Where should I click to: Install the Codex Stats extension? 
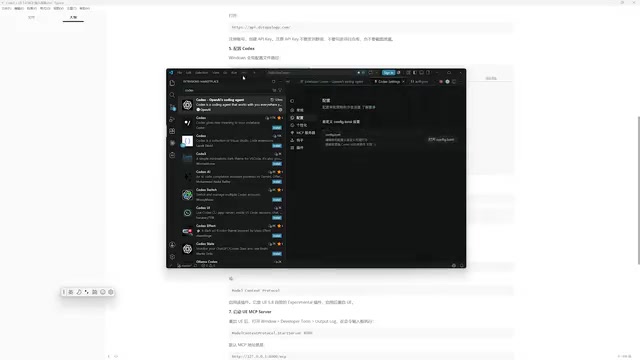pos(277,253)
